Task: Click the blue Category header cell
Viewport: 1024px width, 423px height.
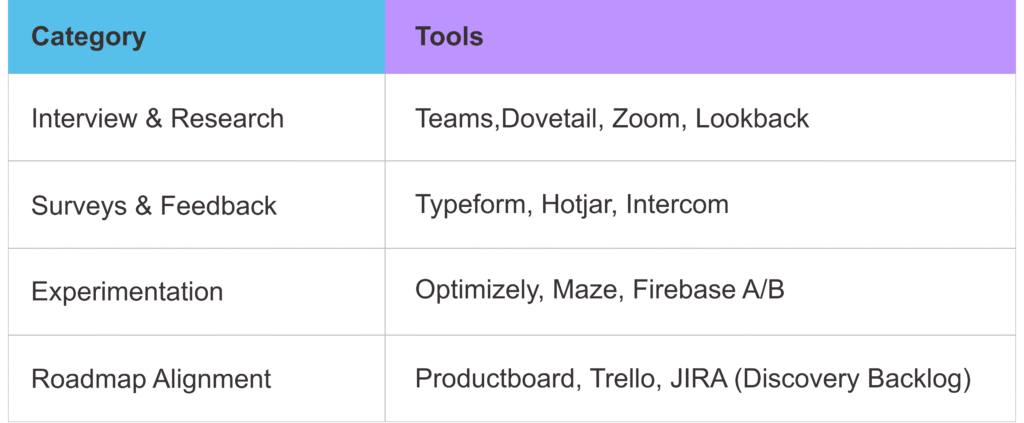Action: coord(196,38)
